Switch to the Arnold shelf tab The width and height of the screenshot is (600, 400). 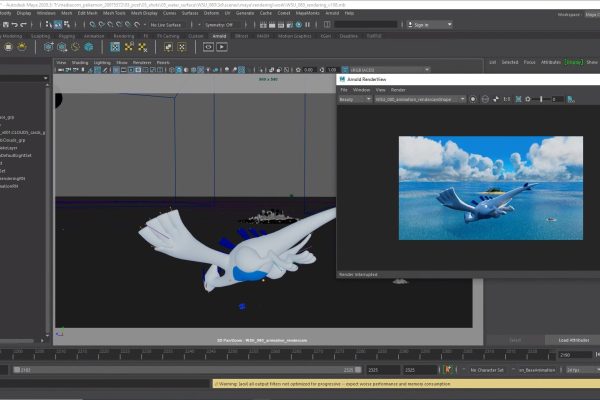[219, 36]
